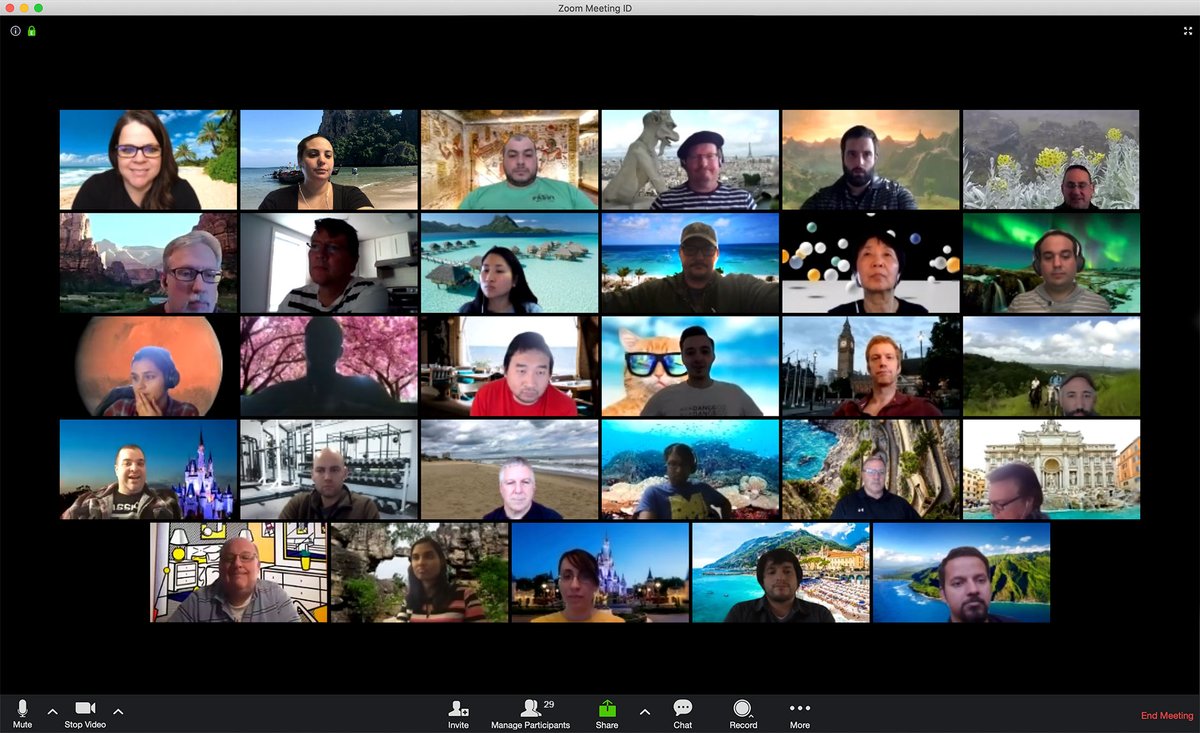Image resolution: width=1200 pixels, height=733 pixels.
Task: Select participant with floating spheres background
Action: [x=871, y=263]
